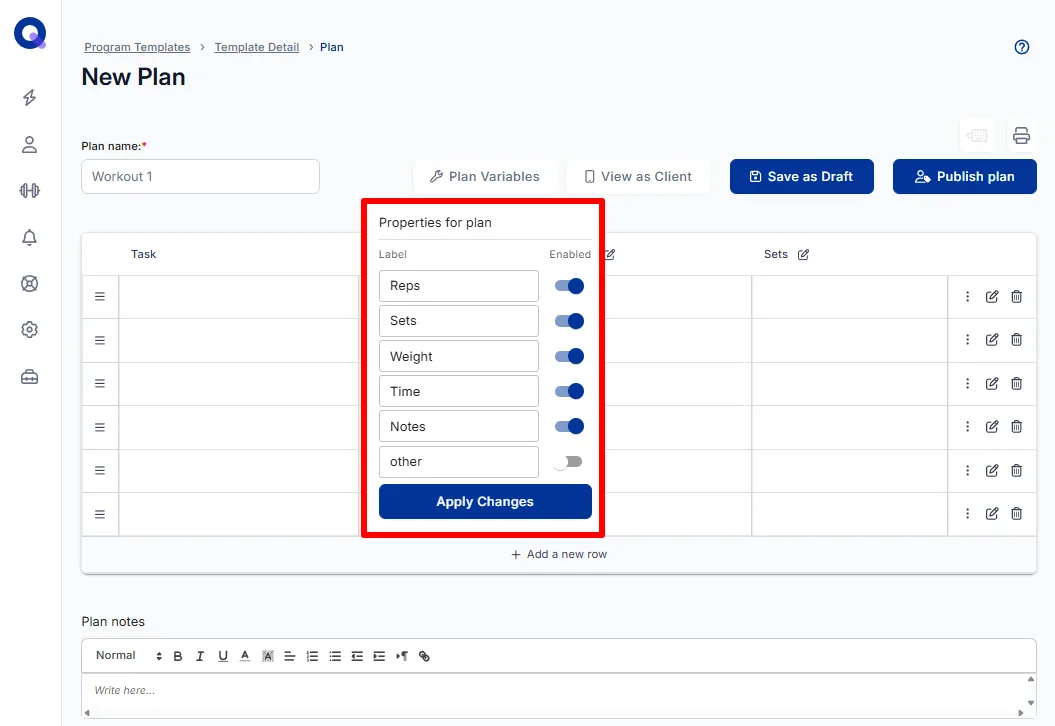Click the other label input field
This screenshot has width=1055, height=726.
pyautogui.click(x=459, y=462)
